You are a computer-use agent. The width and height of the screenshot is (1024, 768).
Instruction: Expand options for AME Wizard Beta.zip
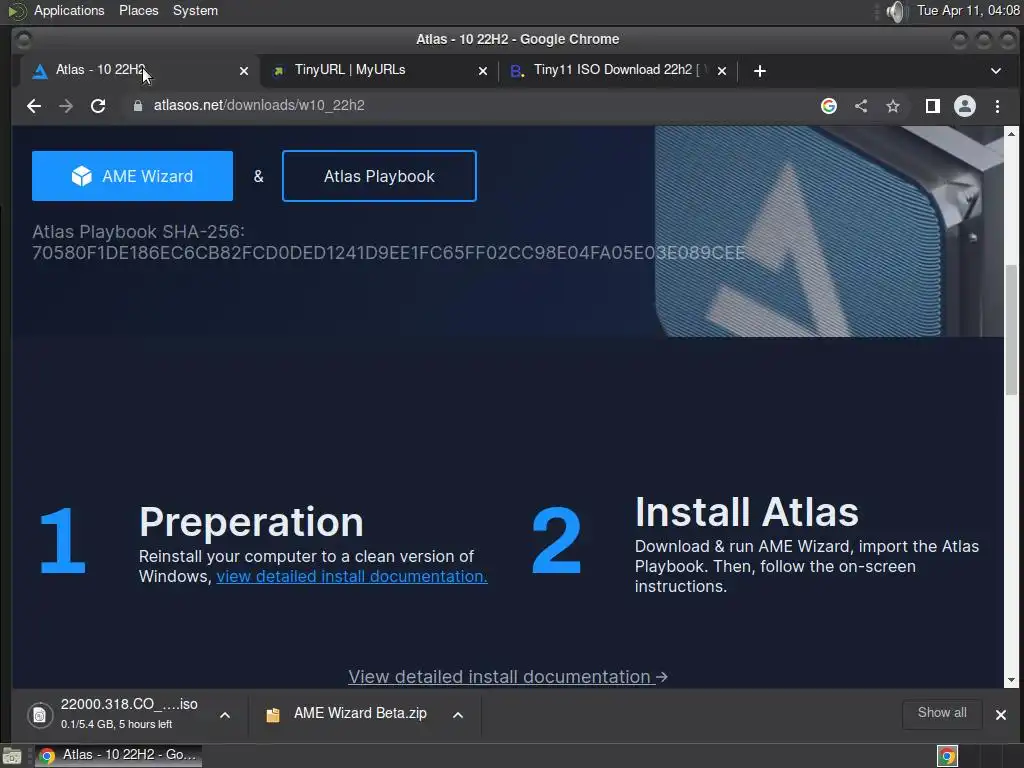pyautogui.click(x=458, y=715)
